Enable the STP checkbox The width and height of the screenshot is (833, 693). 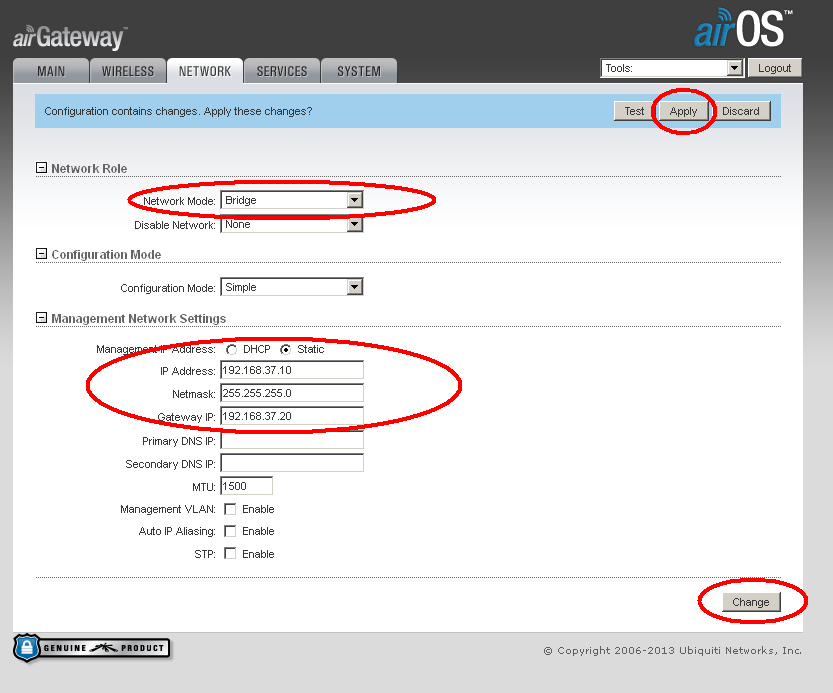230,554
